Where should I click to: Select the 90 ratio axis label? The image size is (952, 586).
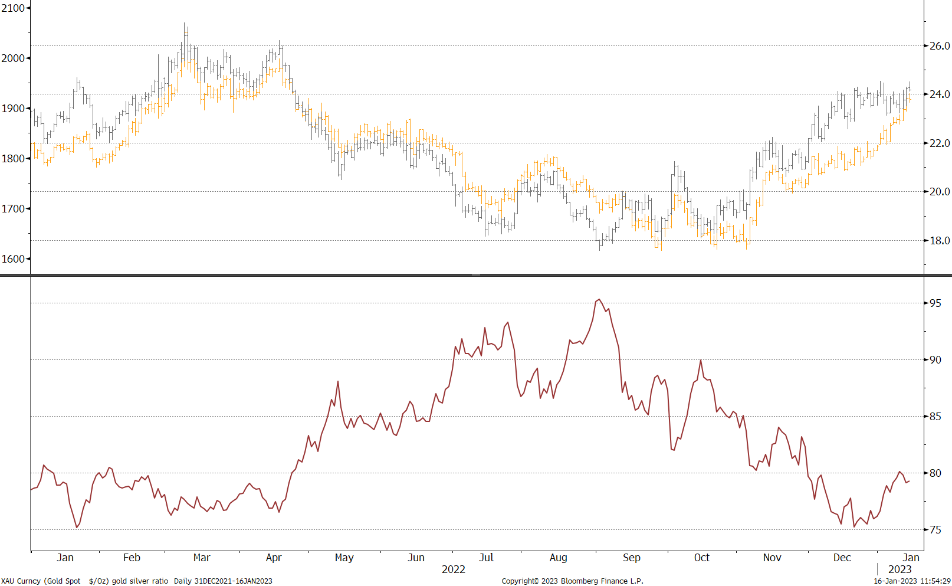(x=936, y=360)
